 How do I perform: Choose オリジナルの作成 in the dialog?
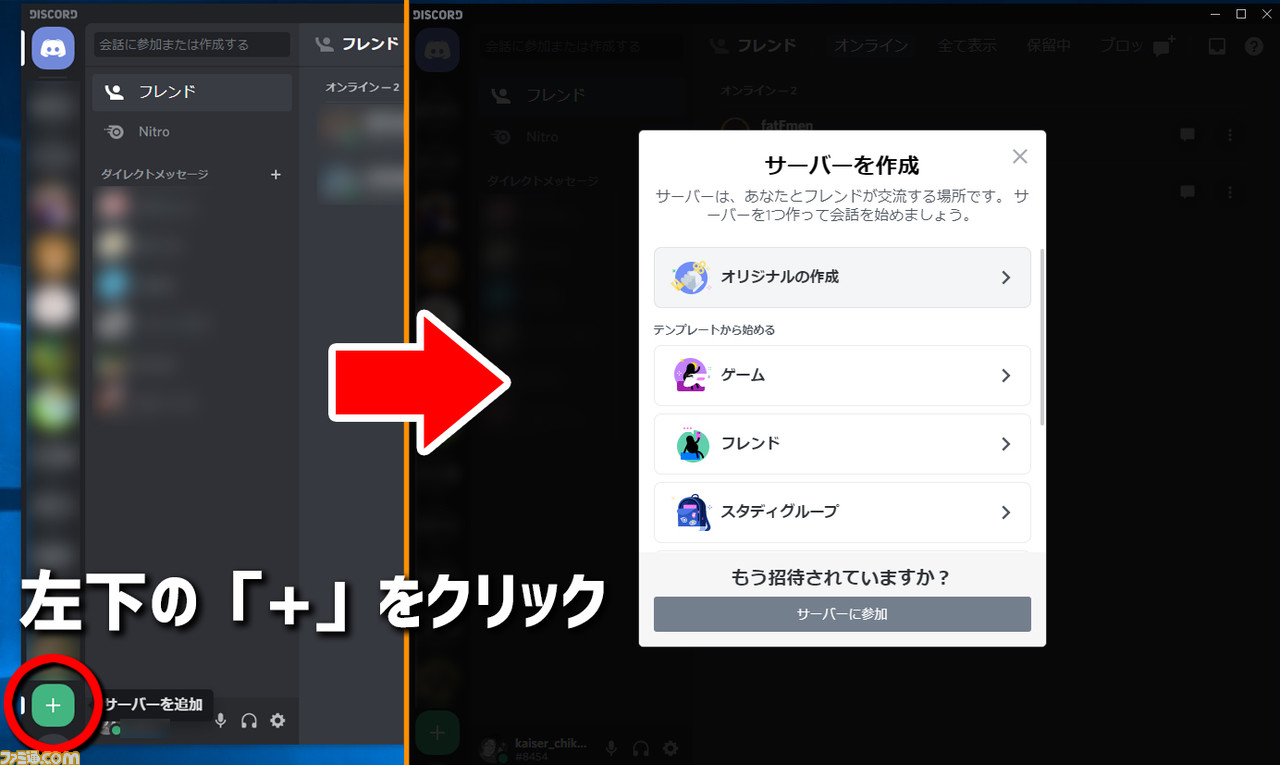(x=841, y=277)
